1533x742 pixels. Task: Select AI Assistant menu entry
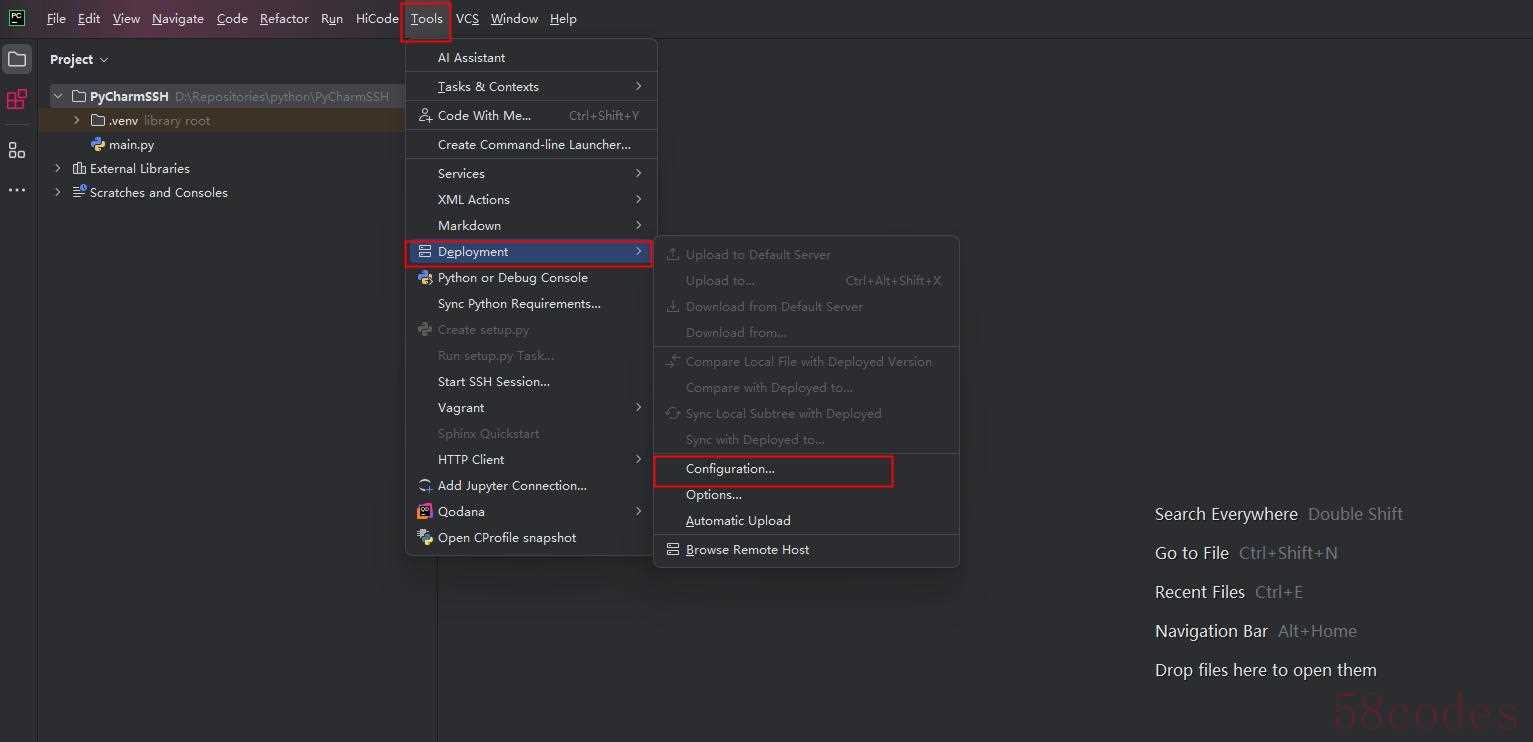pyautogui.click(x=531, y=58)
